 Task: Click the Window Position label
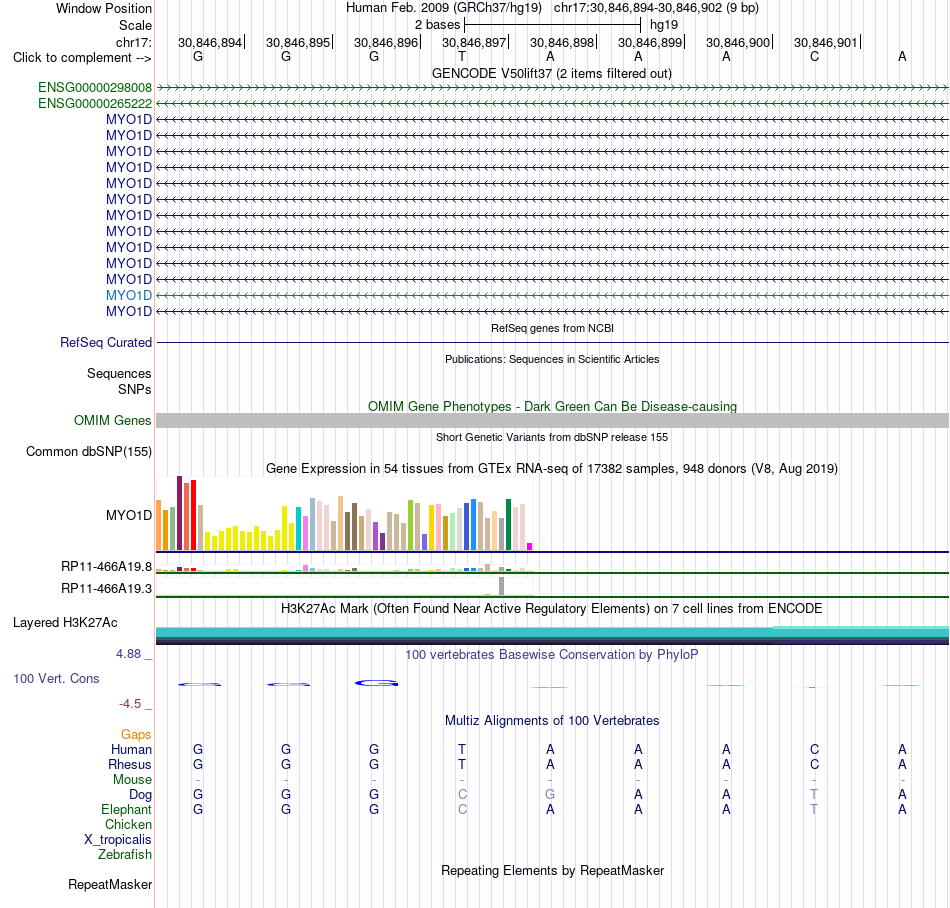pyautogui.click(x=104, y=9)
